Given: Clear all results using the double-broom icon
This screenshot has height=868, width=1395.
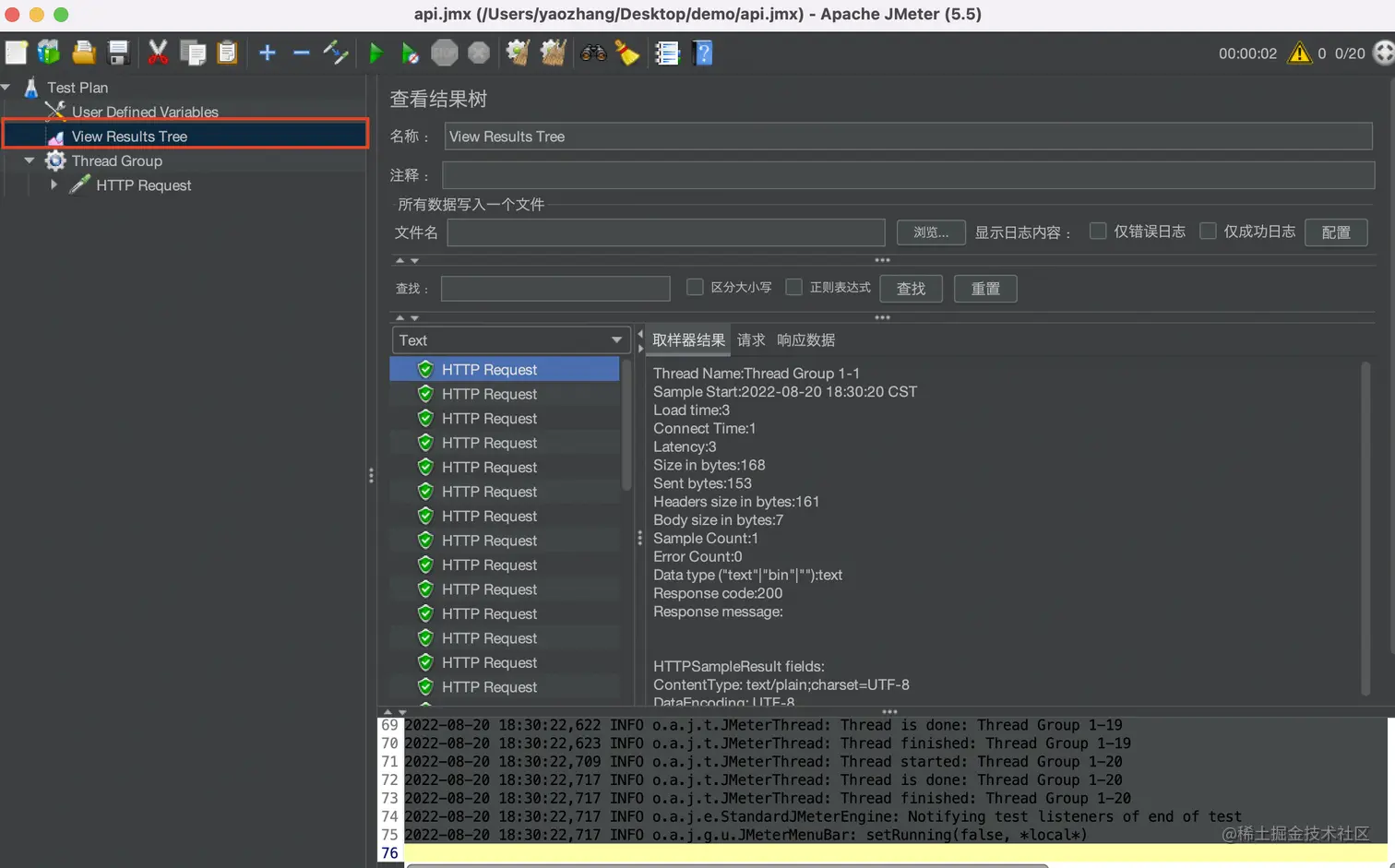Looking at the screenshot, I should click(x=552, y=53).
